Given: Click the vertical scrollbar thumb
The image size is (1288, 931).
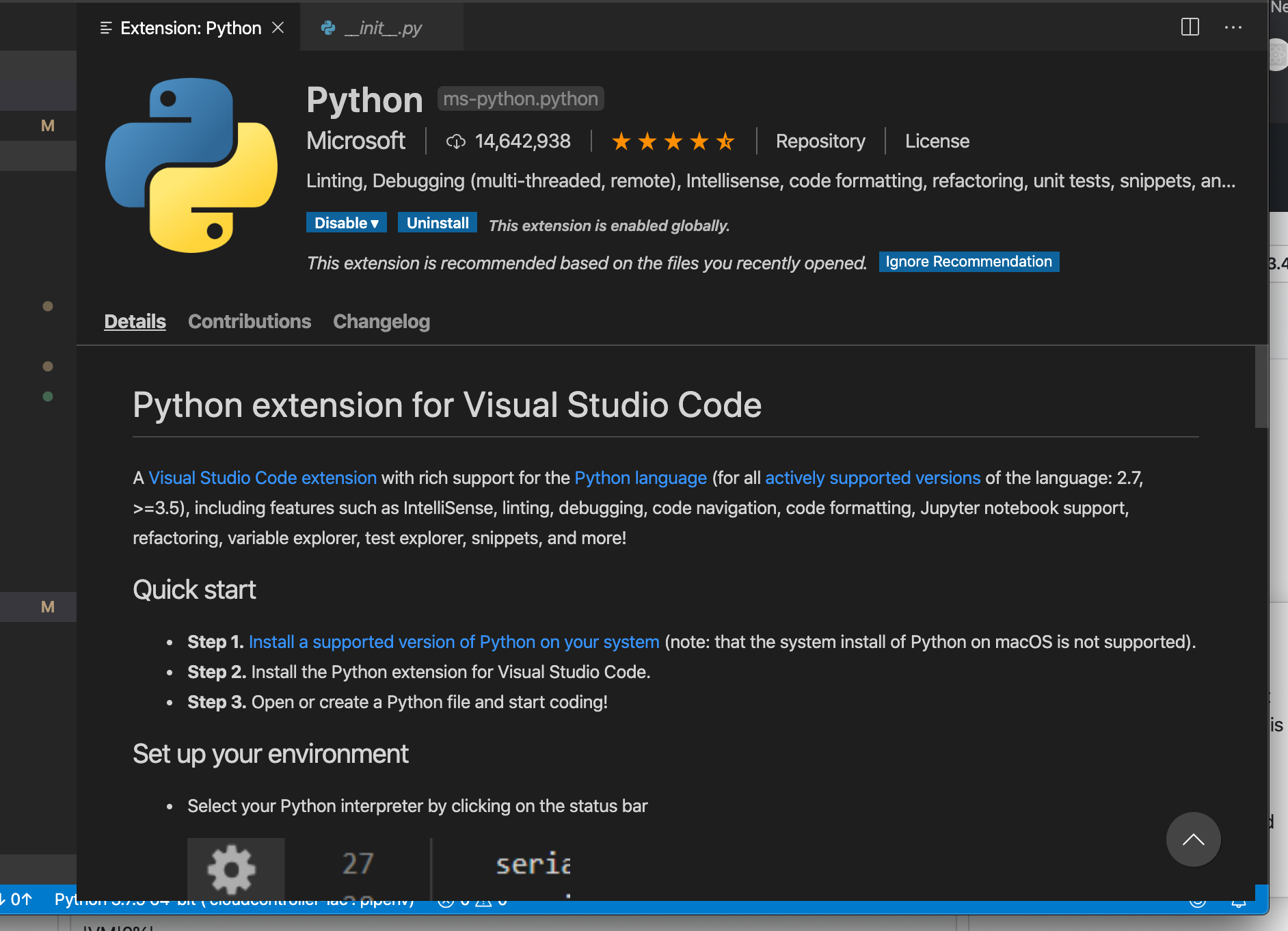Looking at the screenshot, I should (1261, 387).
